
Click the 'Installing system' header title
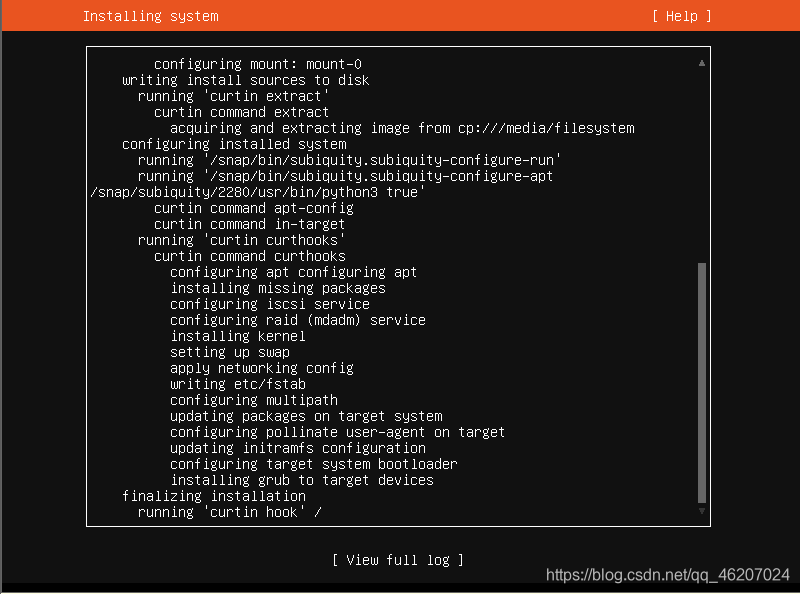[x=151, y=16]
